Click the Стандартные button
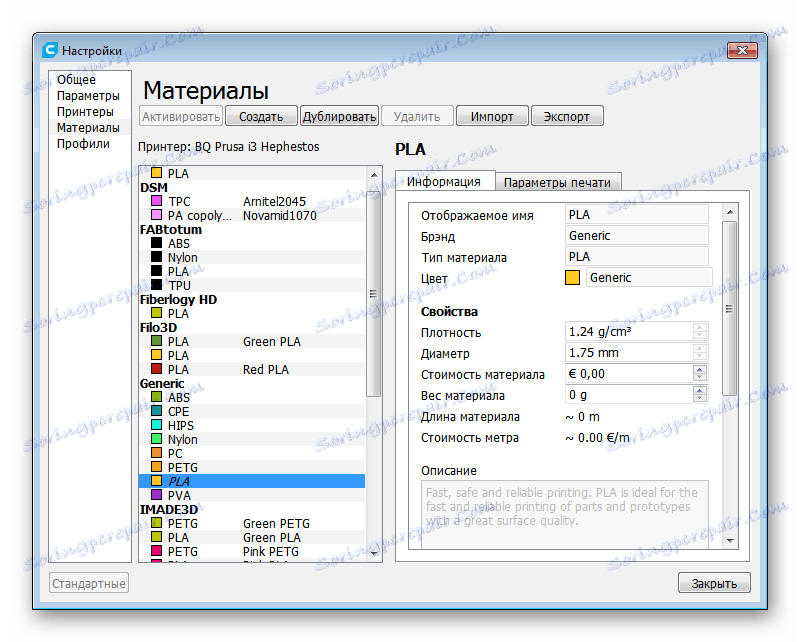 pos(89,583)
